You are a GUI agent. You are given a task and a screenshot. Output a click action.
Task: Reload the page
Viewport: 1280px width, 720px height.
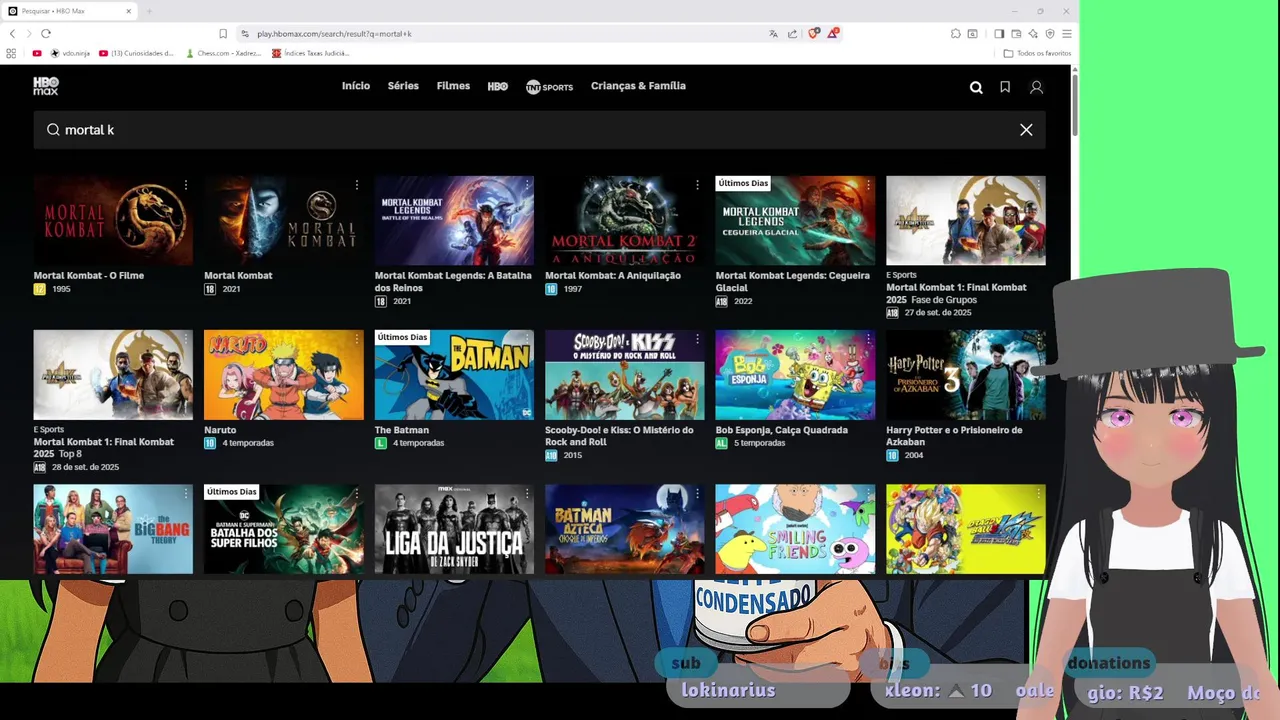click(x=46, y=33)
